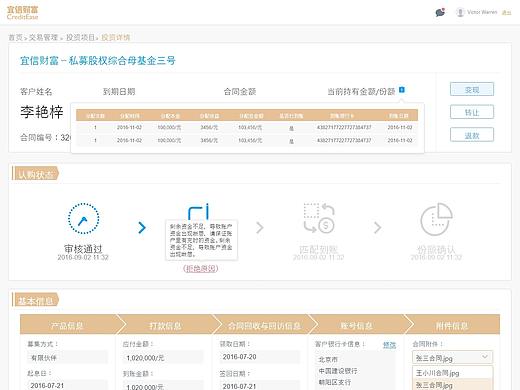
Task: Click the 转让 button
Action: tap(472, 112)
